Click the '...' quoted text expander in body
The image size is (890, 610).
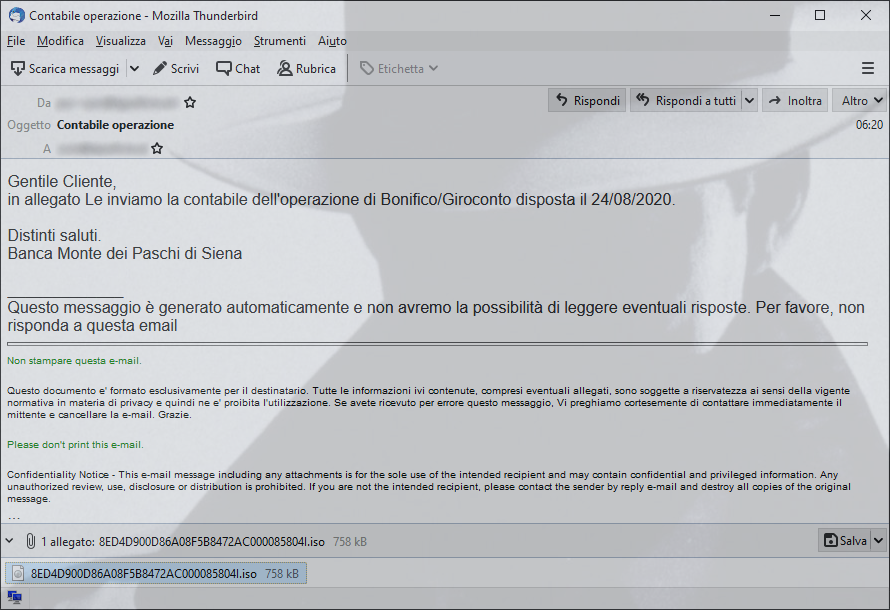(x=14, y=517)
